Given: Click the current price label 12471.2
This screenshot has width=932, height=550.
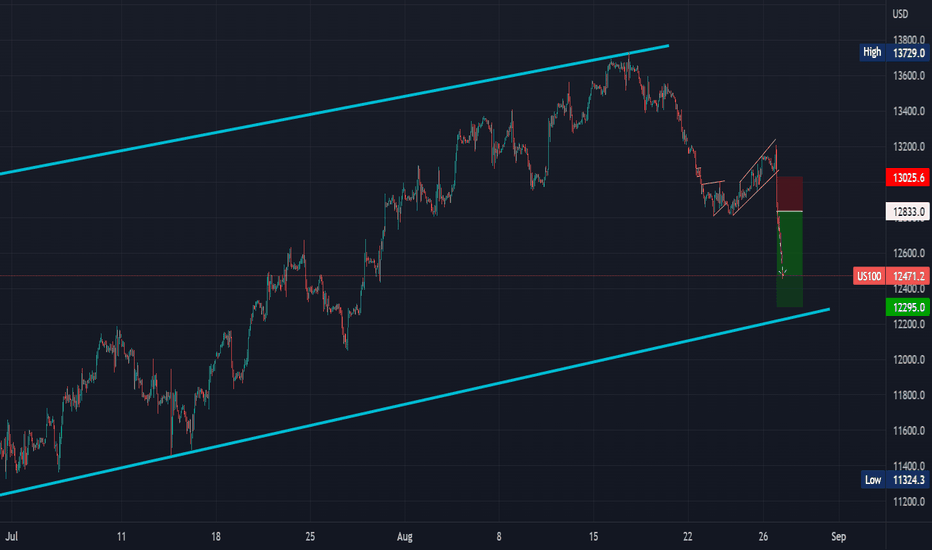Looking at the screenshot, I should [908, 276].
